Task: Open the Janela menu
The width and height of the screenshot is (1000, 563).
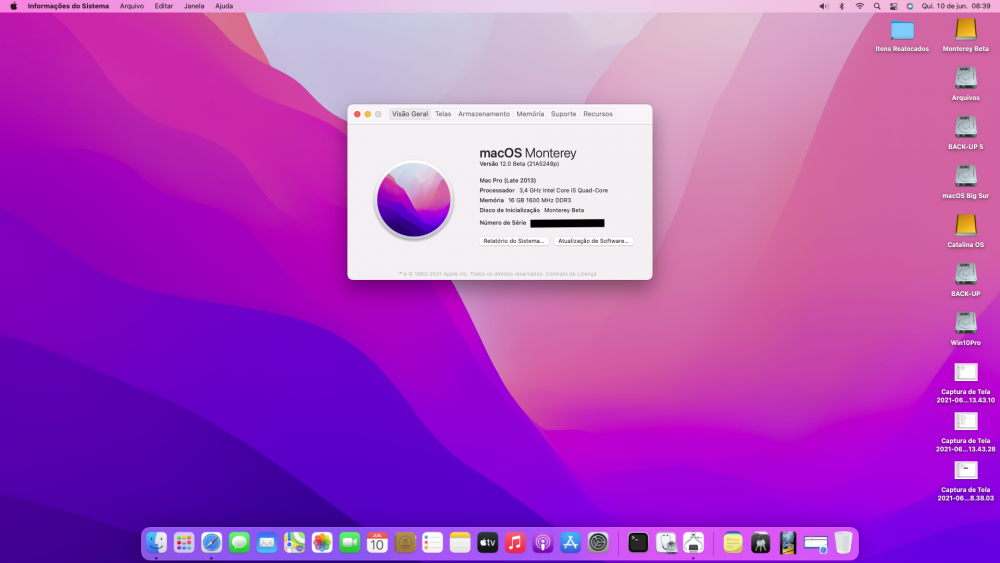Action: pos(194,6)
